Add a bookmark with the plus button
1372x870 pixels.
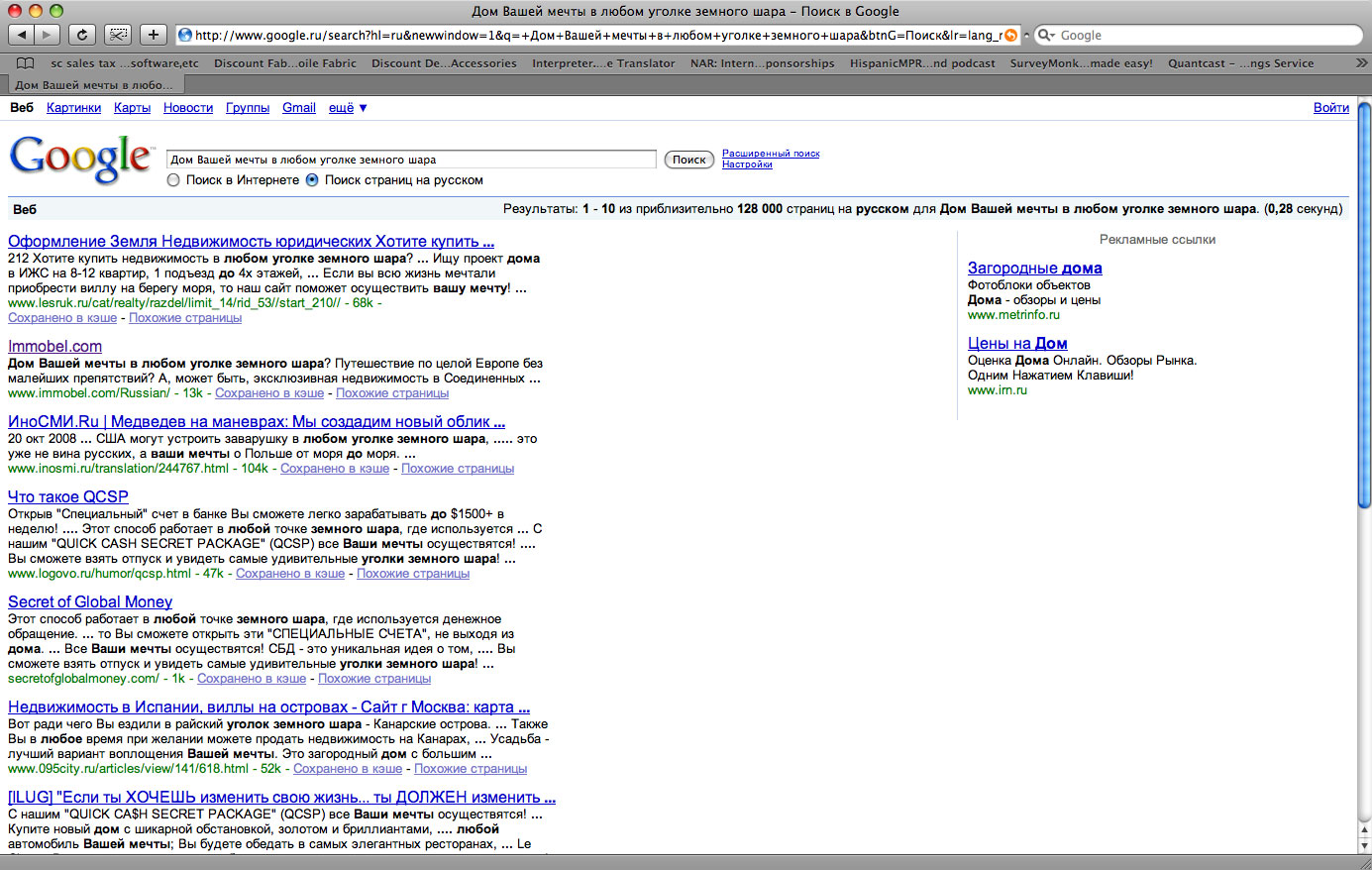coord(154,35)
